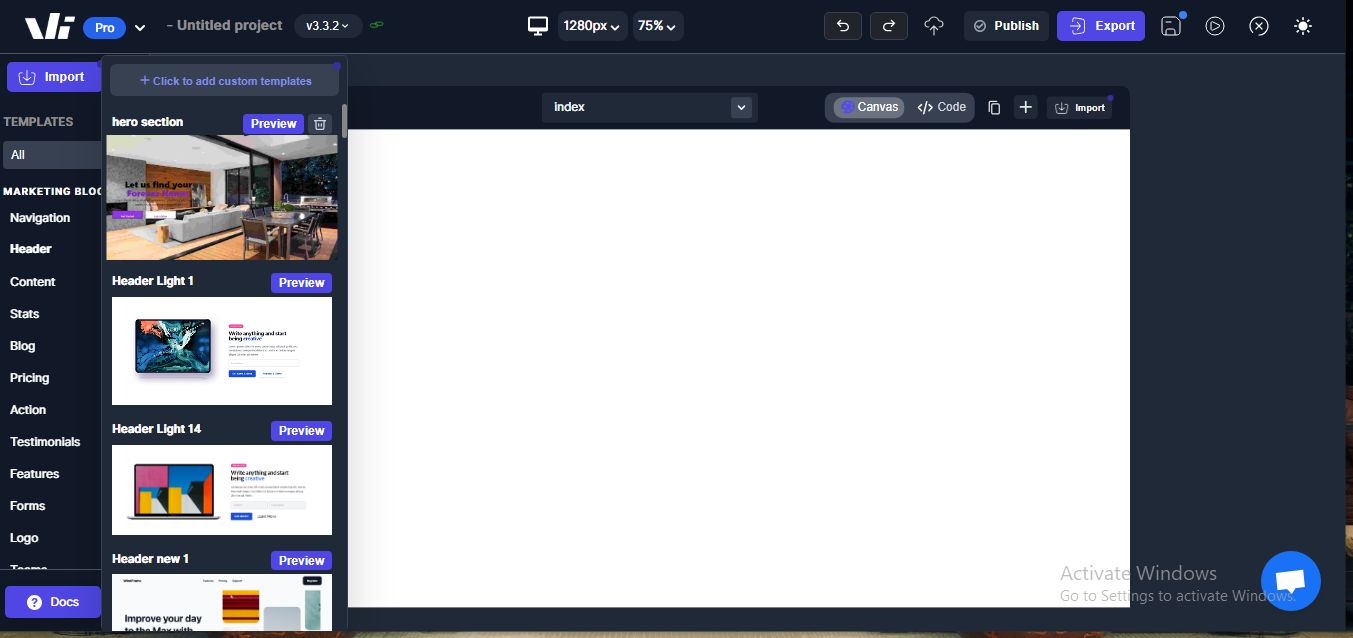
Task: Preview the Header Light 14 template
Action: [301, 431]
